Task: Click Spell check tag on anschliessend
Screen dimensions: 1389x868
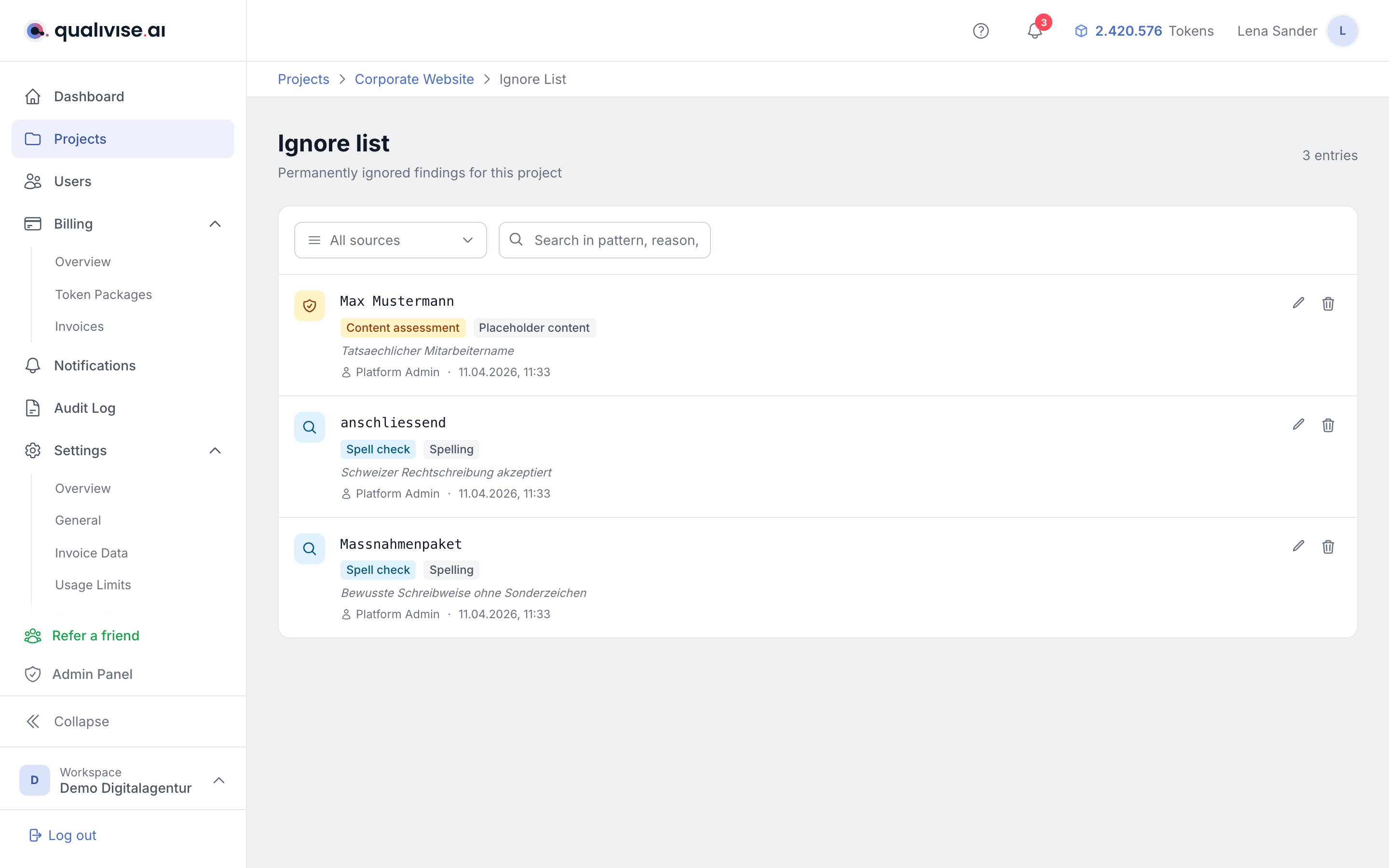Action: pyautogui.click(x=378, y=449)
